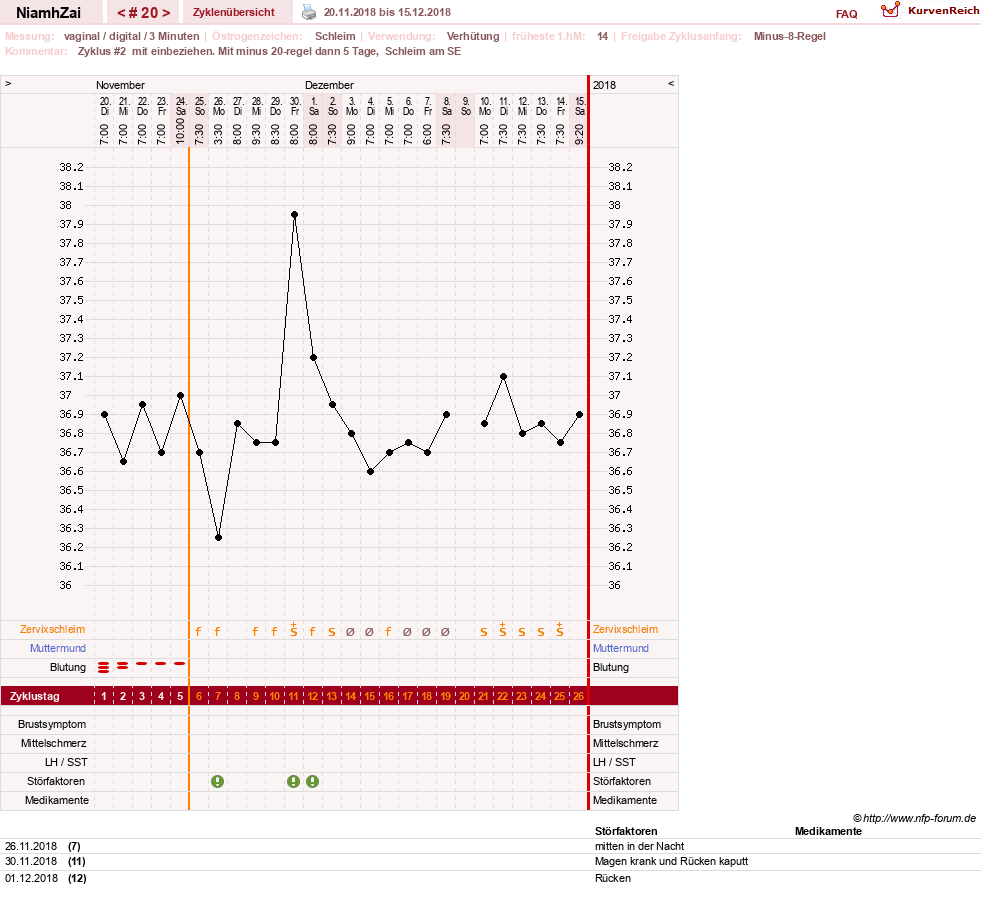The image size is (981, 910).
Task: Click the note 'mitten in der Nacht'
Action: click(x=639, y=846)
